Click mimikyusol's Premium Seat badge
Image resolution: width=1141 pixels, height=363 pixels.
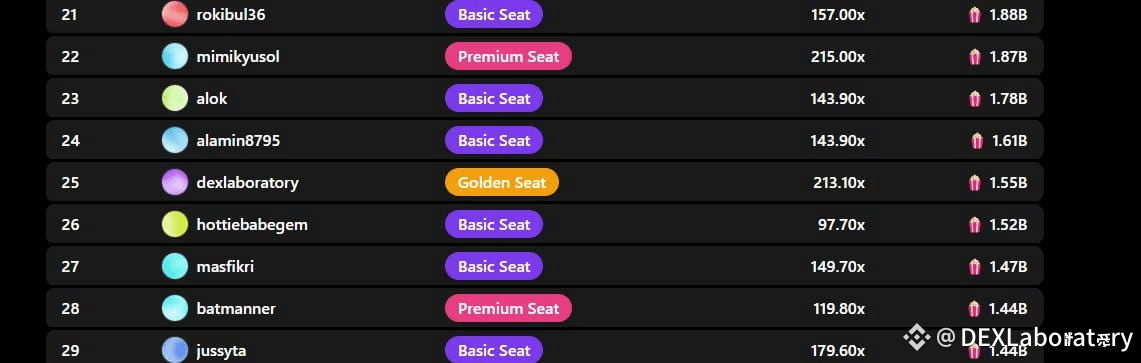[509, 56]
